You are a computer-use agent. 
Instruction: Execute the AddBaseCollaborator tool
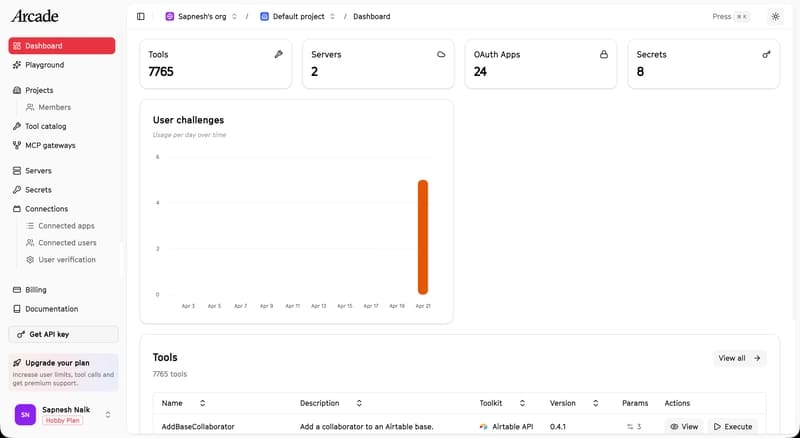pos(732,426)
